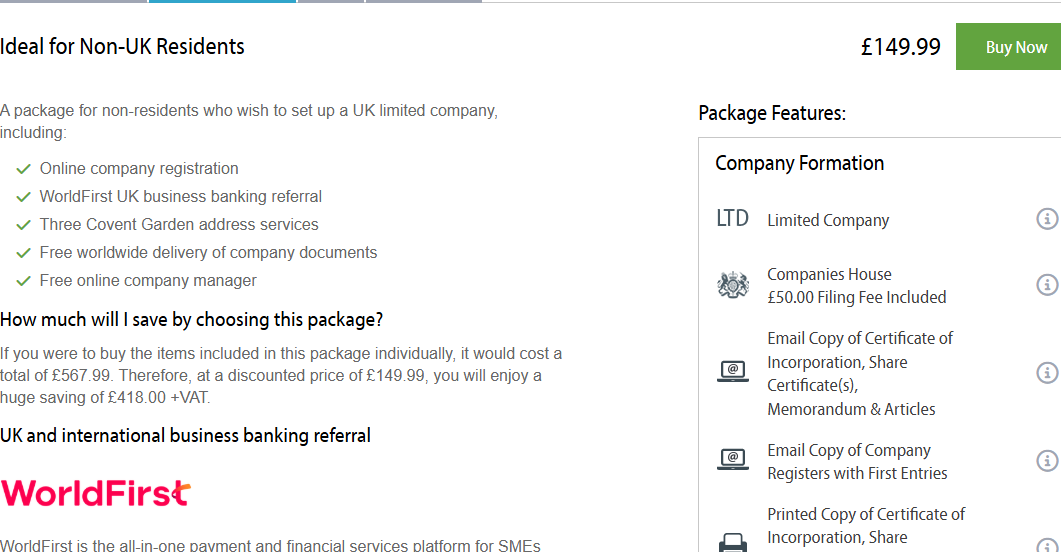Screen dimensions: 1061x552
Task: Click checkmark beside Free online company manager
Action: 24,281
